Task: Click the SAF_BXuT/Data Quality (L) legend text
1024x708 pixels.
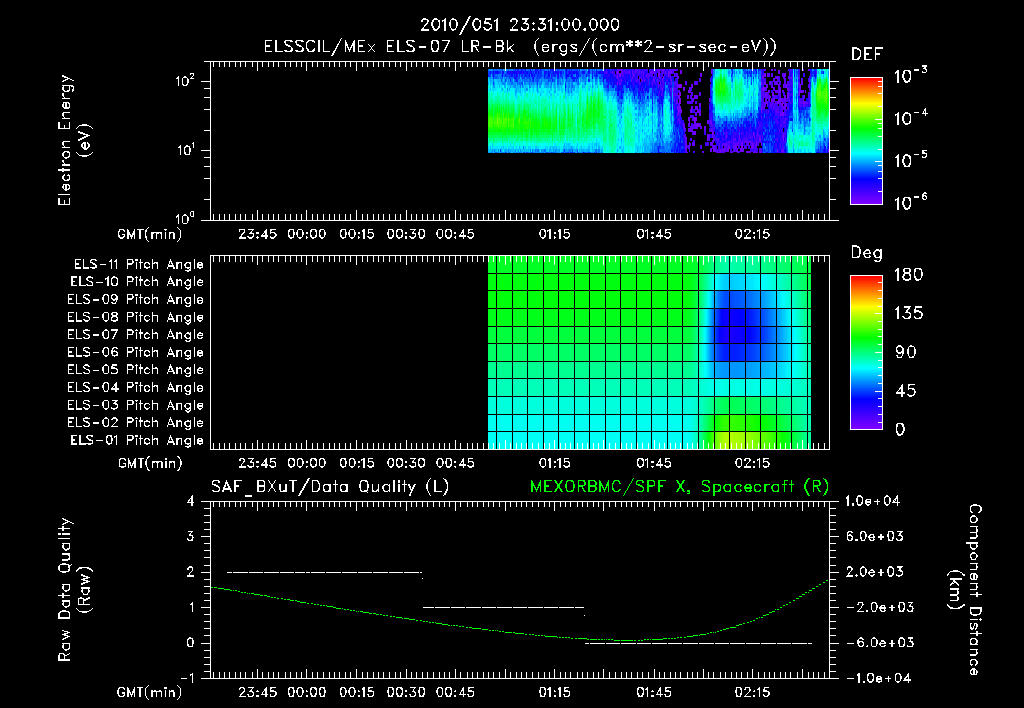Action: click(330, 487)
